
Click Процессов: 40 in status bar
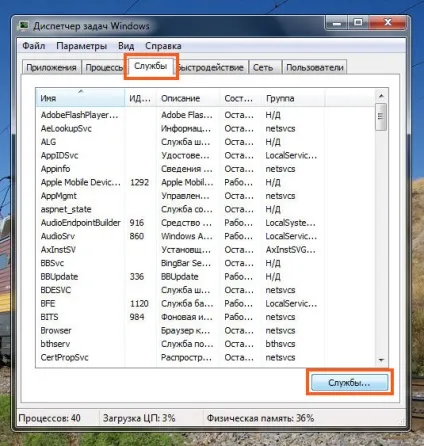point(49,418)
